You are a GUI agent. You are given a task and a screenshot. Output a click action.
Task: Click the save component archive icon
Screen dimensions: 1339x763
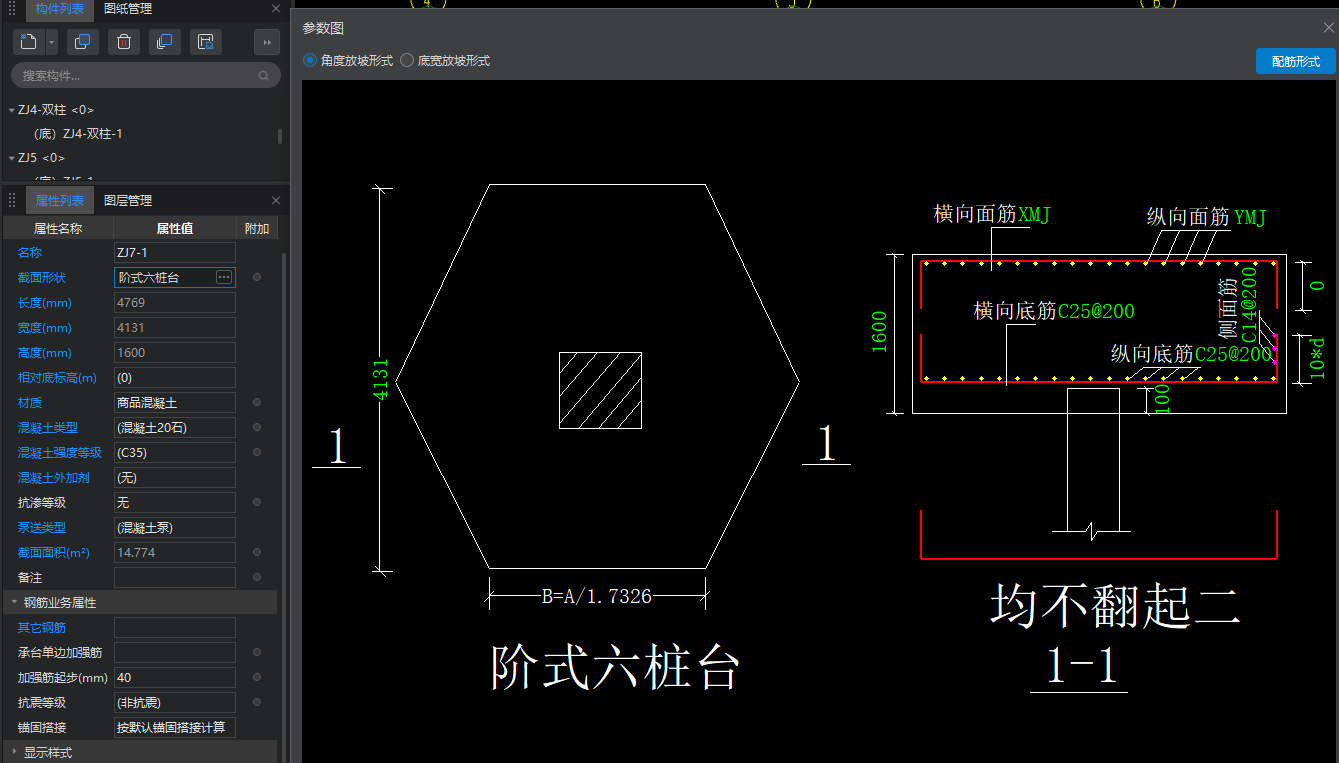pyautogui.click(x=206, y=42)
